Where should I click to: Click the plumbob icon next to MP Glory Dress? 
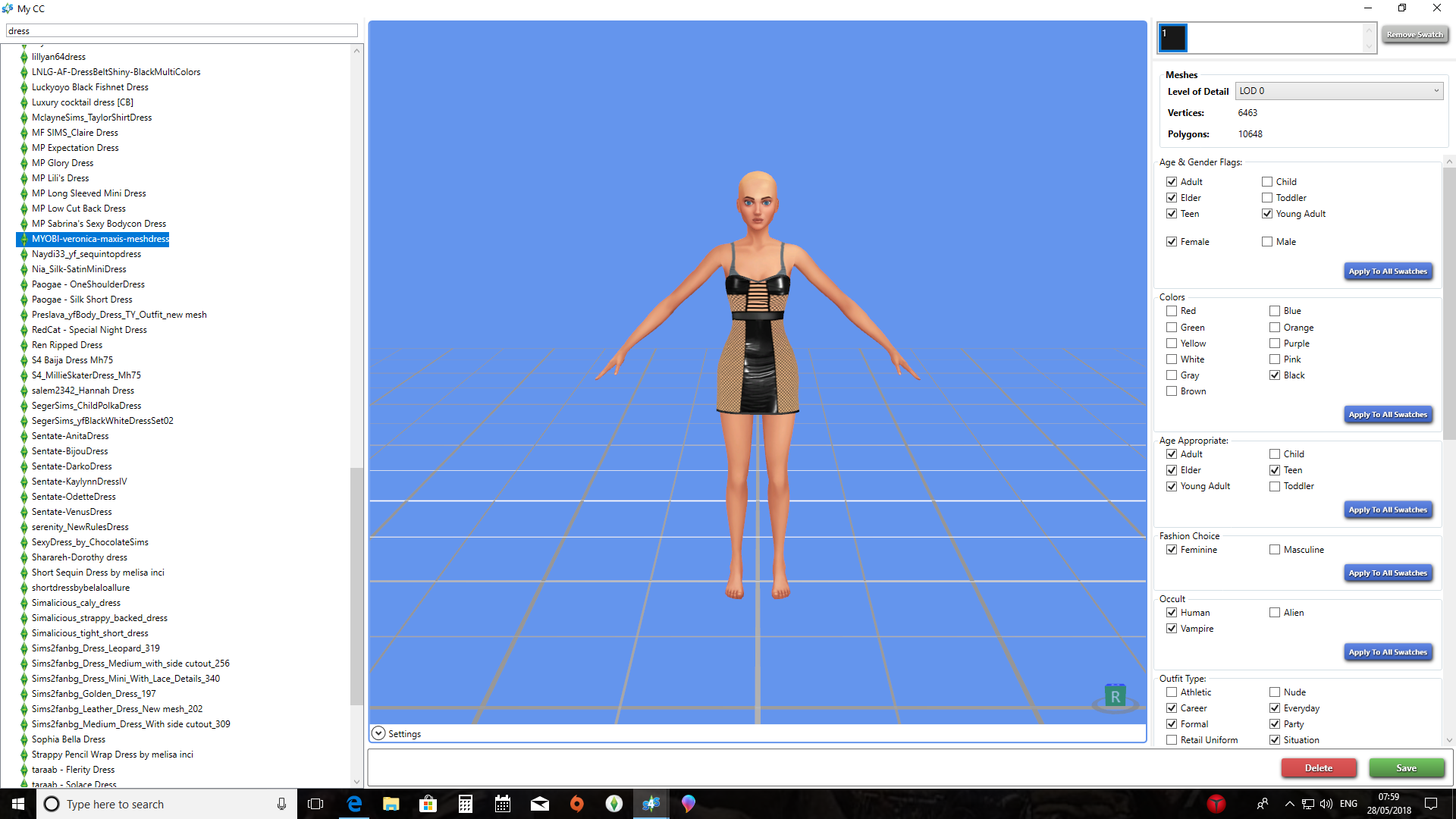coord(24,163)
